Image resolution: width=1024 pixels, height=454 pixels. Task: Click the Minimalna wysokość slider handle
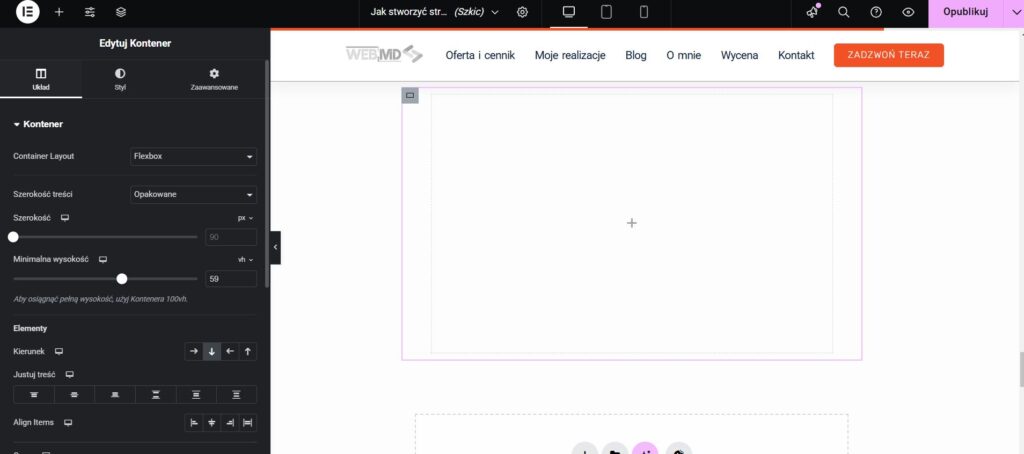[x=122, y=279]
